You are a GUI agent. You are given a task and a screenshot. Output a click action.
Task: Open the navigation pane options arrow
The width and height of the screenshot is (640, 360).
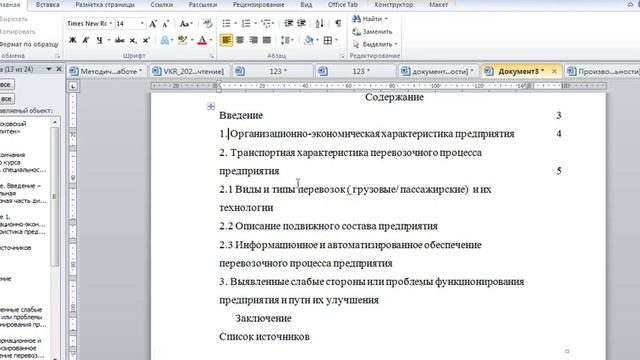(49, 69)
